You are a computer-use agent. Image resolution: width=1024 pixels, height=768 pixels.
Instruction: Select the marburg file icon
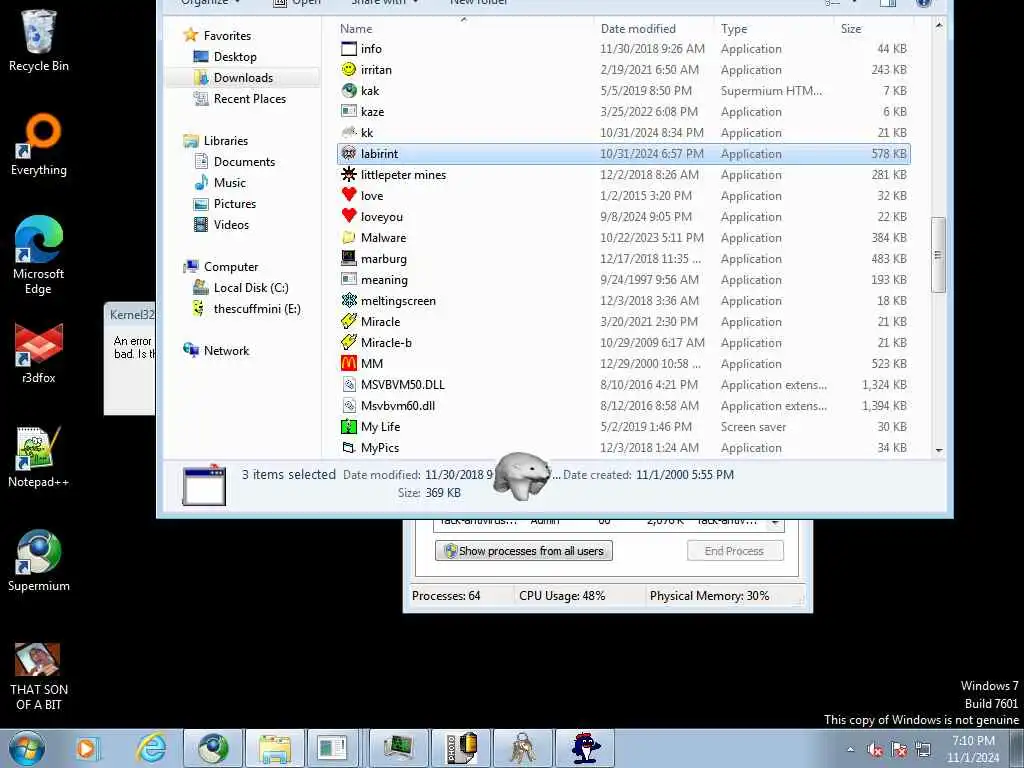(349, 259)
